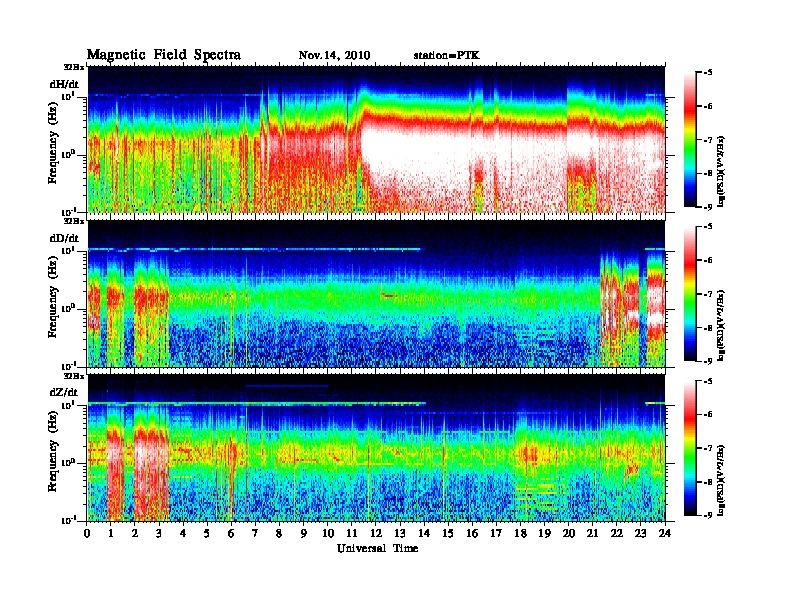
Task: Click the "0" tick label on the Universal Time axis
Action: tap(87, 534)
